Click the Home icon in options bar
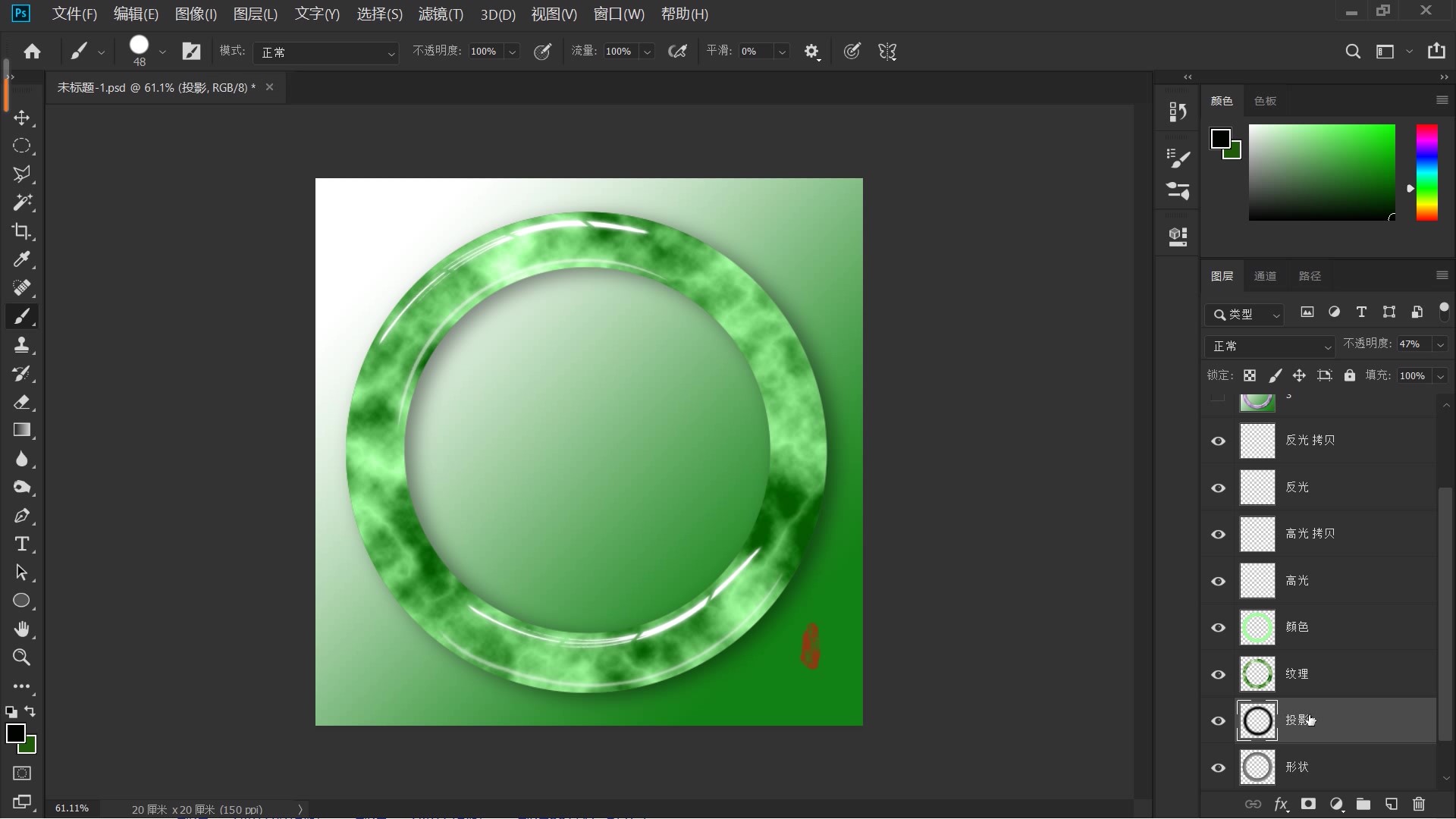This screenshot has width=1456, height=819. point(32,52)
